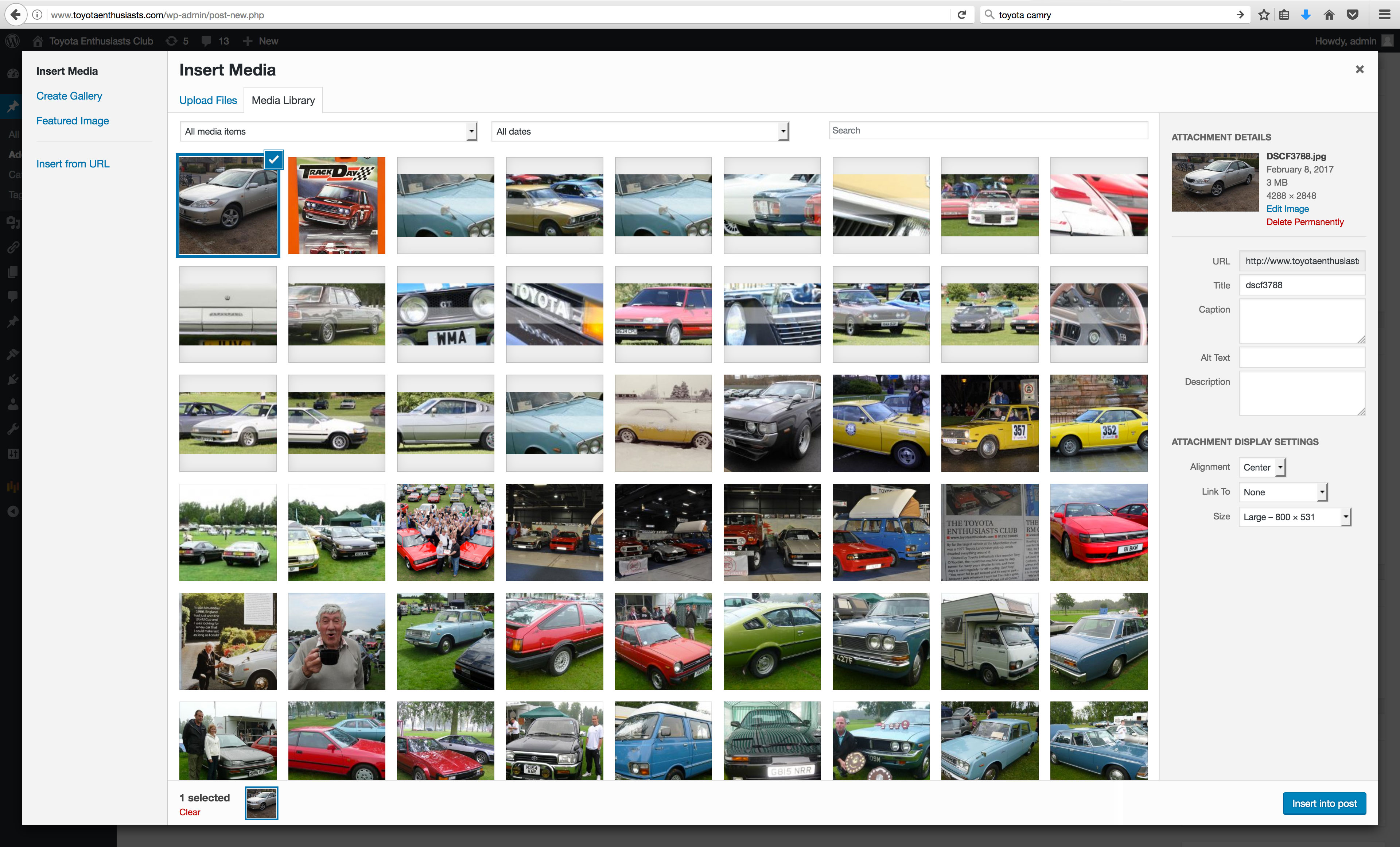Select the Track Day toy car thumbnail
This screenshot has width=1400, height=847.
337,206
